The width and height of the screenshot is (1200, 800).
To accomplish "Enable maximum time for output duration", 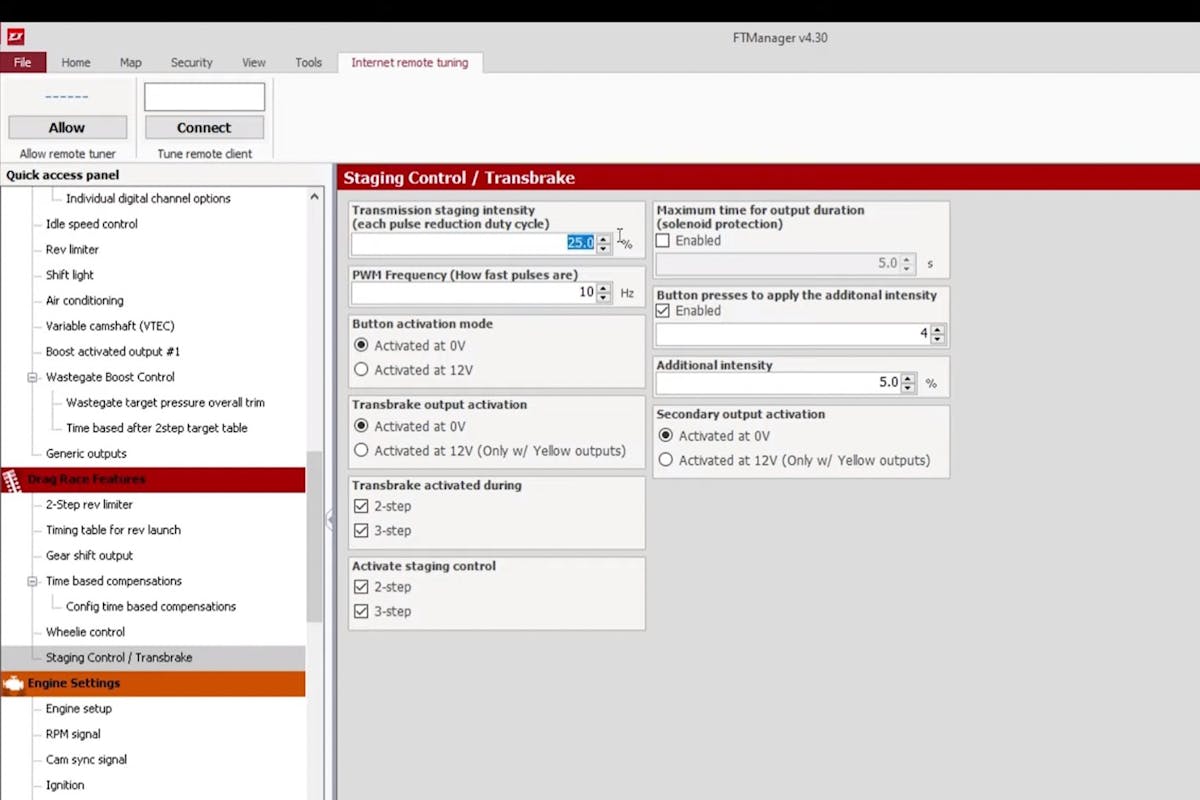I will pos(662,241).
